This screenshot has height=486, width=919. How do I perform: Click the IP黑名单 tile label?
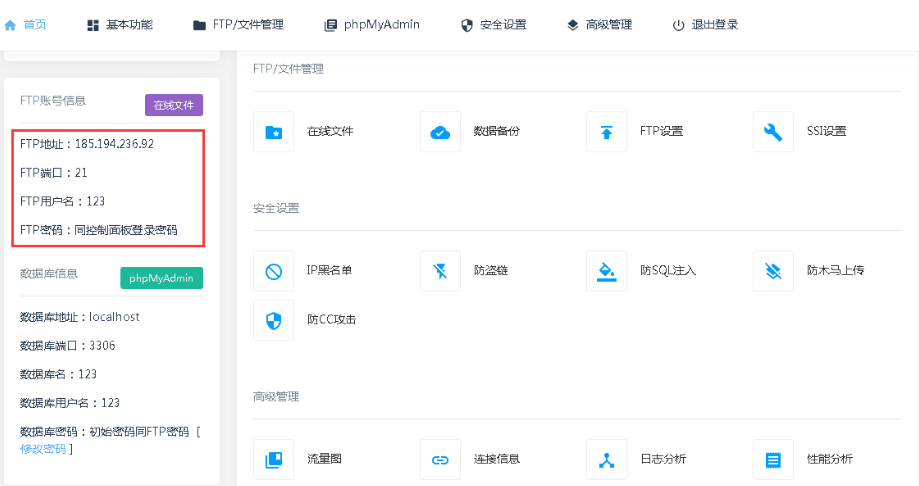329,270
